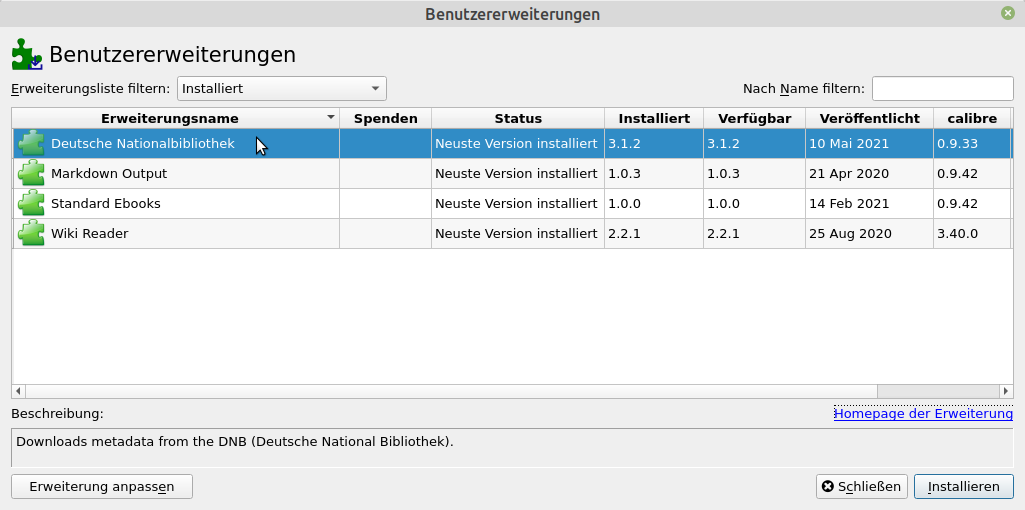
Task: Select the Wiki Reader row name
Action: click(x=90, y=233)
